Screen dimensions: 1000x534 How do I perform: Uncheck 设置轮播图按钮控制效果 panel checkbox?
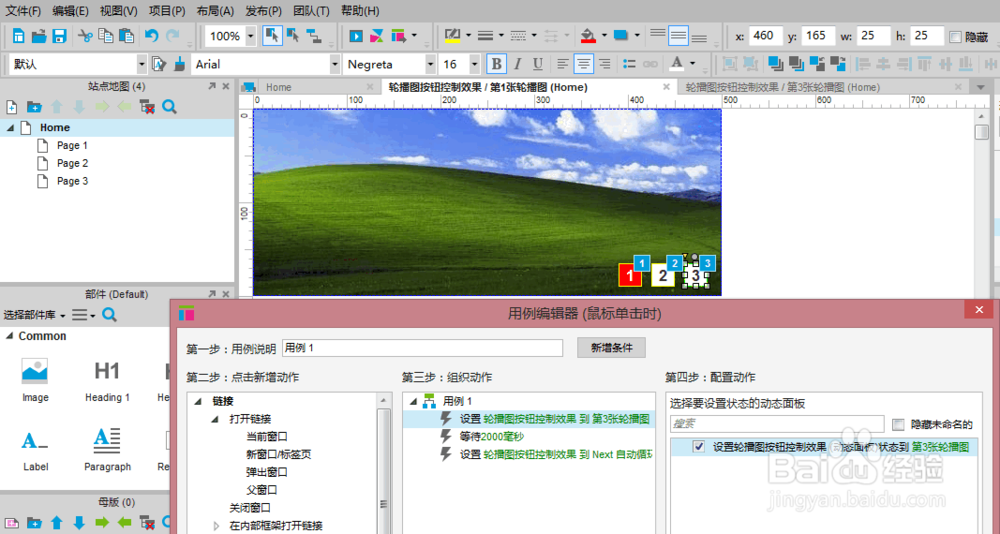699,447
